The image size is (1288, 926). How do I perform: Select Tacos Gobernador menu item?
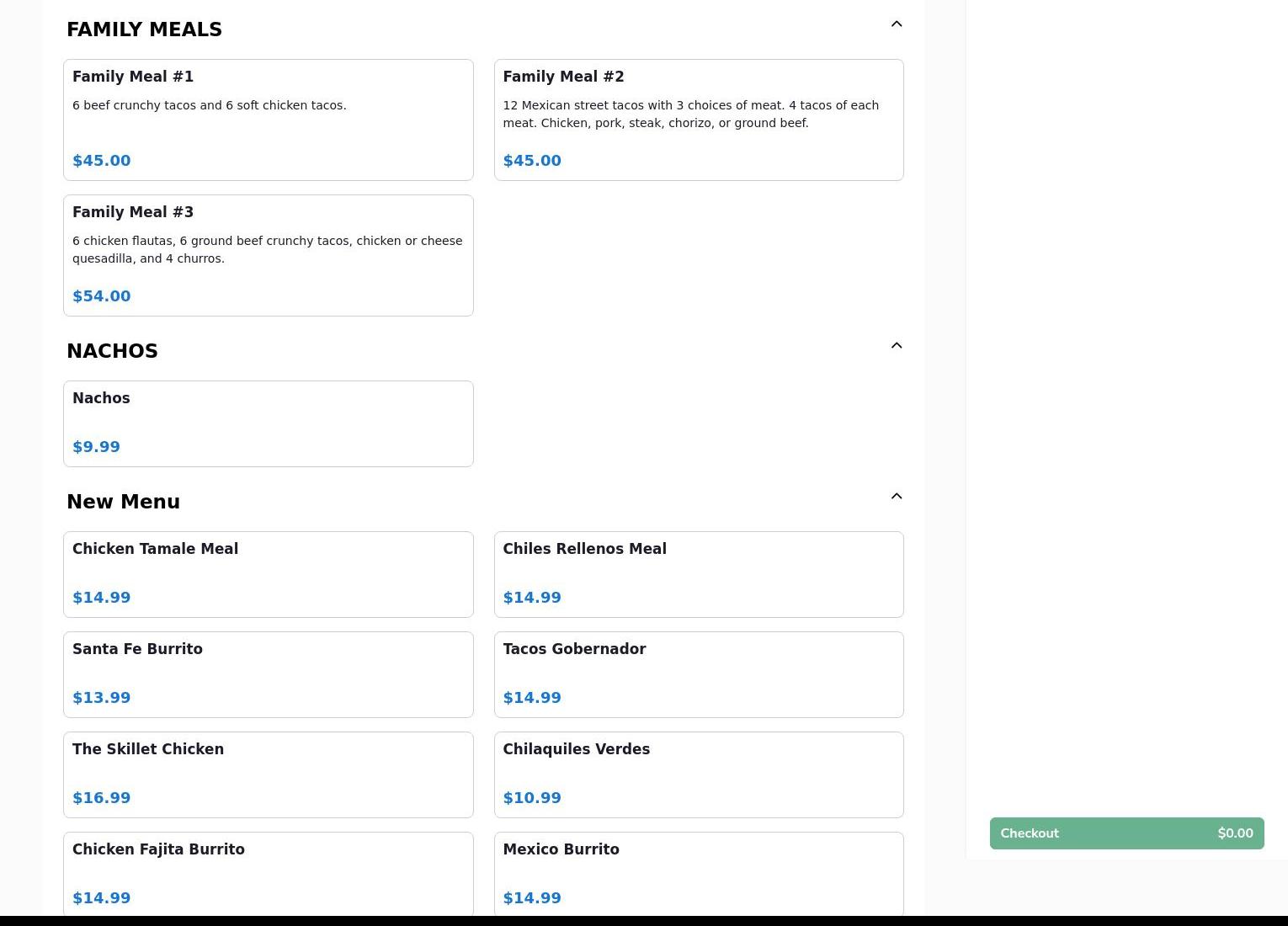pyautogui.click(x=698, y=674)
